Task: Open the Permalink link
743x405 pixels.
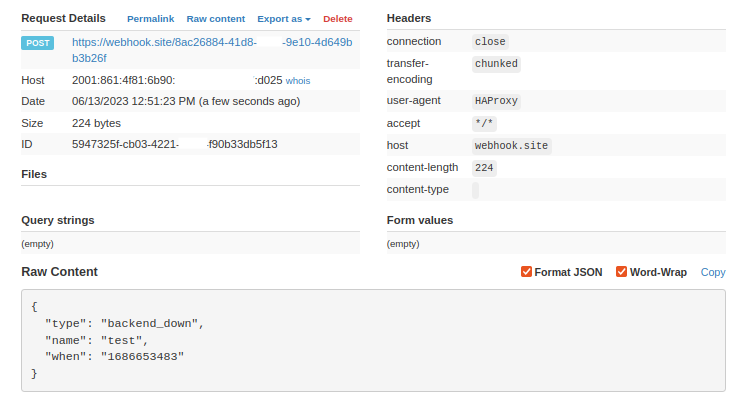Action: point(150,19)
